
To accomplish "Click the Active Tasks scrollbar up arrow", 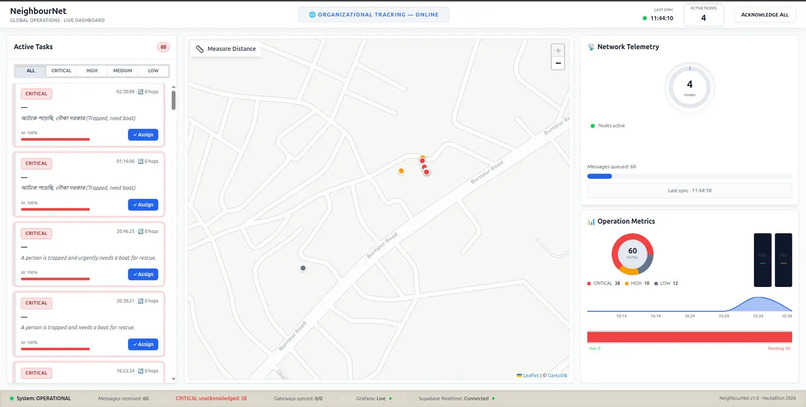I will click(x=173, y=87).
